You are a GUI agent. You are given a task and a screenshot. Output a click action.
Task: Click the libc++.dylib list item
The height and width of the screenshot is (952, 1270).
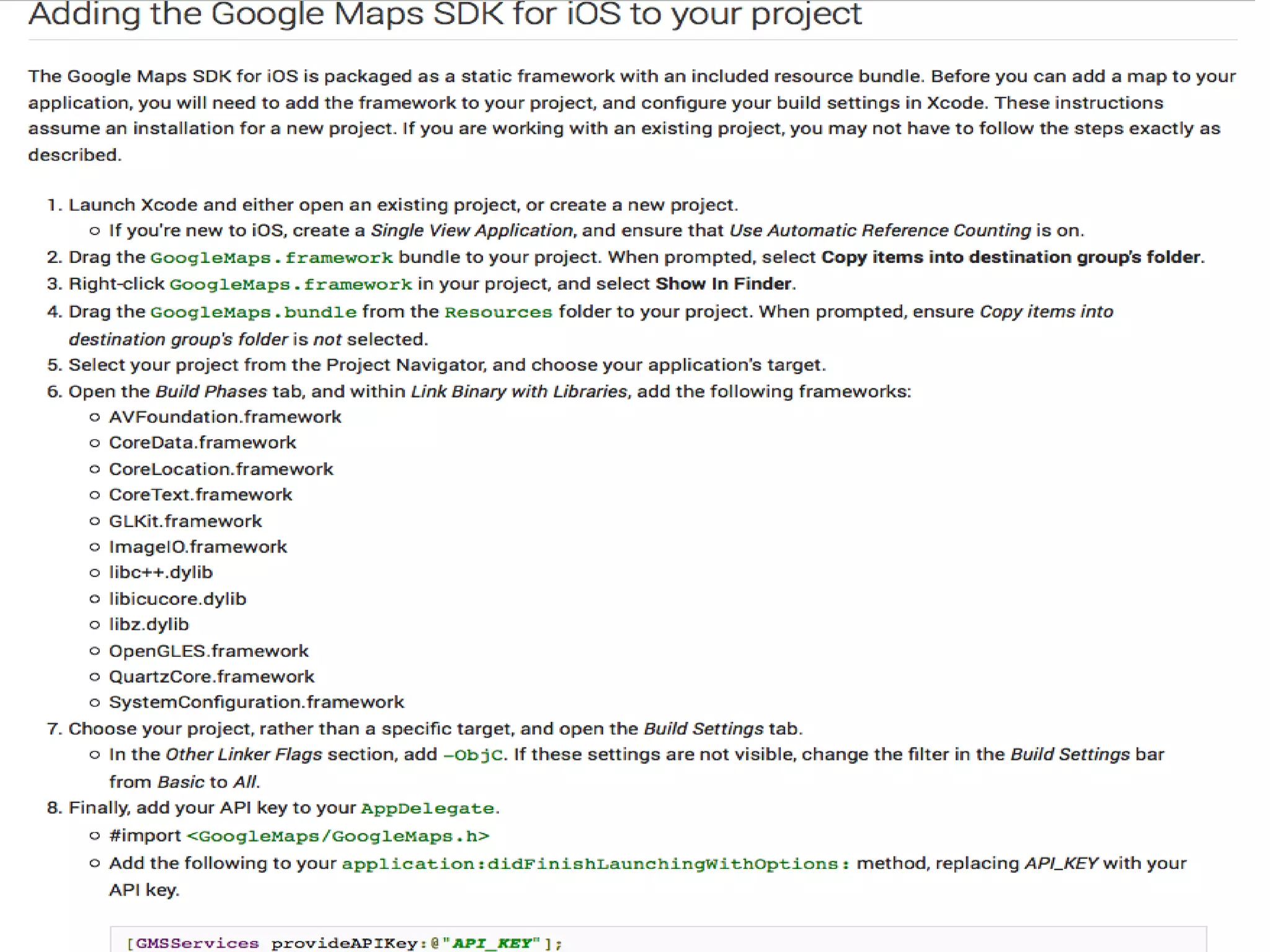[161, 572]
